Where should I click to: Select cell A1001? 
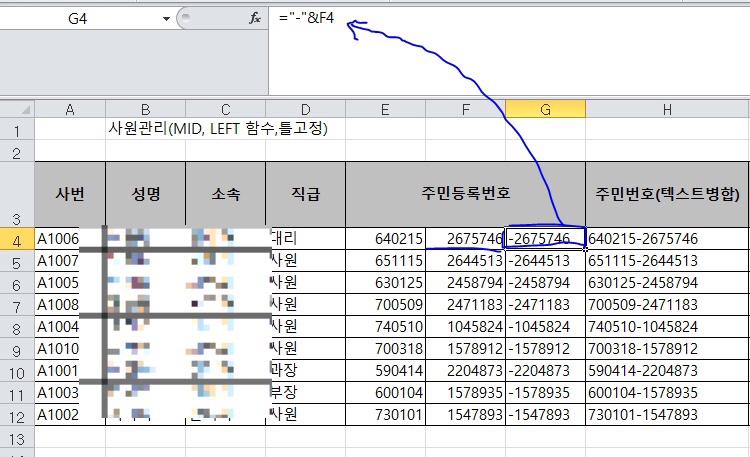coord(70,371)
